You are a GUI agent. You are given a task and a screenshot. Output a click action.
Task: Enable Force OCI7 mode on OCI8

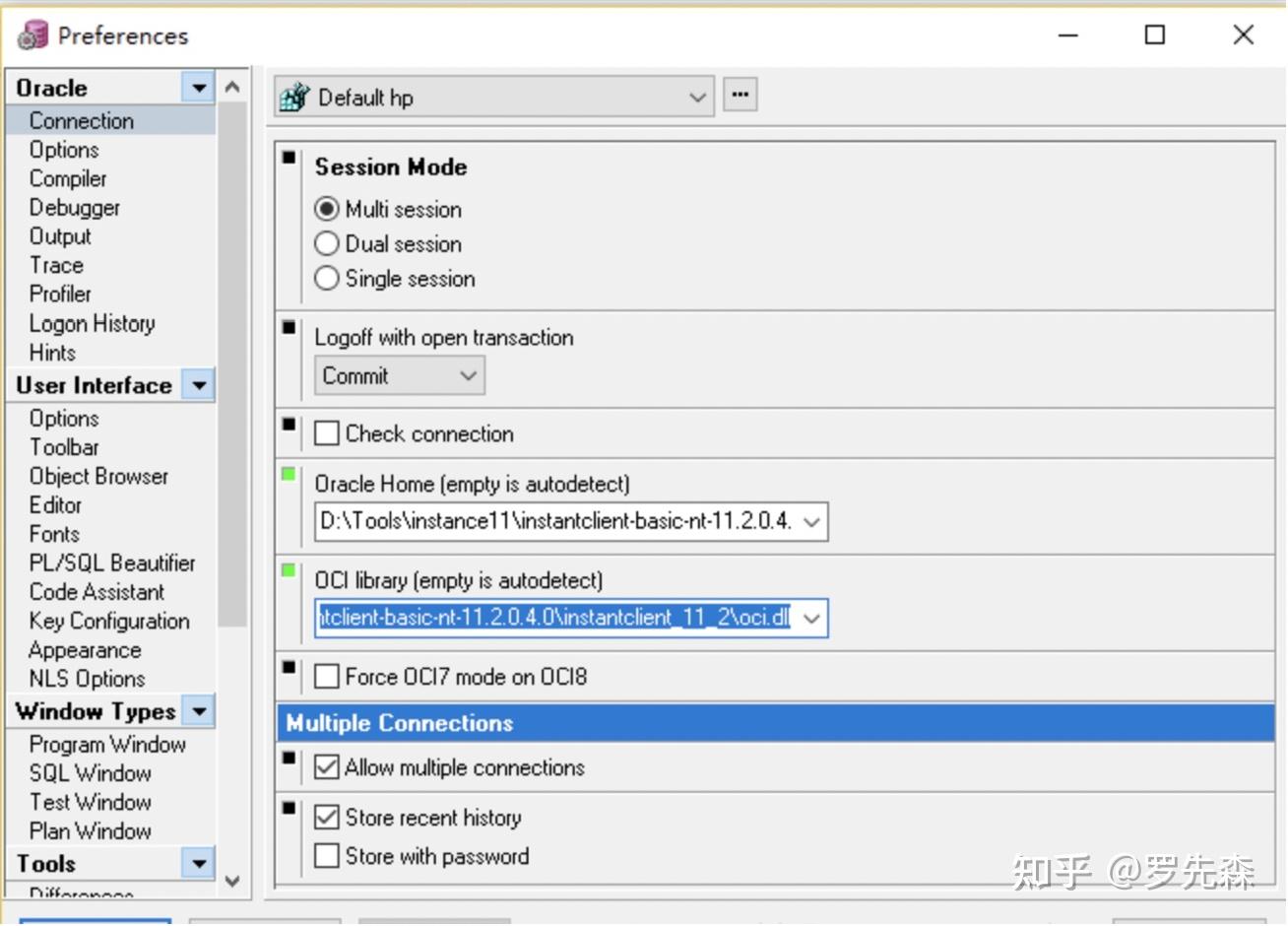pyautogui.click(x=327, y=677)
